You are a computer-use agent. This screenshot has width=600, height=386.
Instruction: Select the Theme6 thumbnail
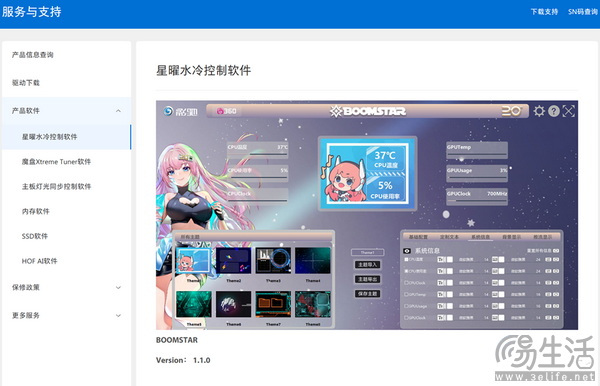click(233, 304)
